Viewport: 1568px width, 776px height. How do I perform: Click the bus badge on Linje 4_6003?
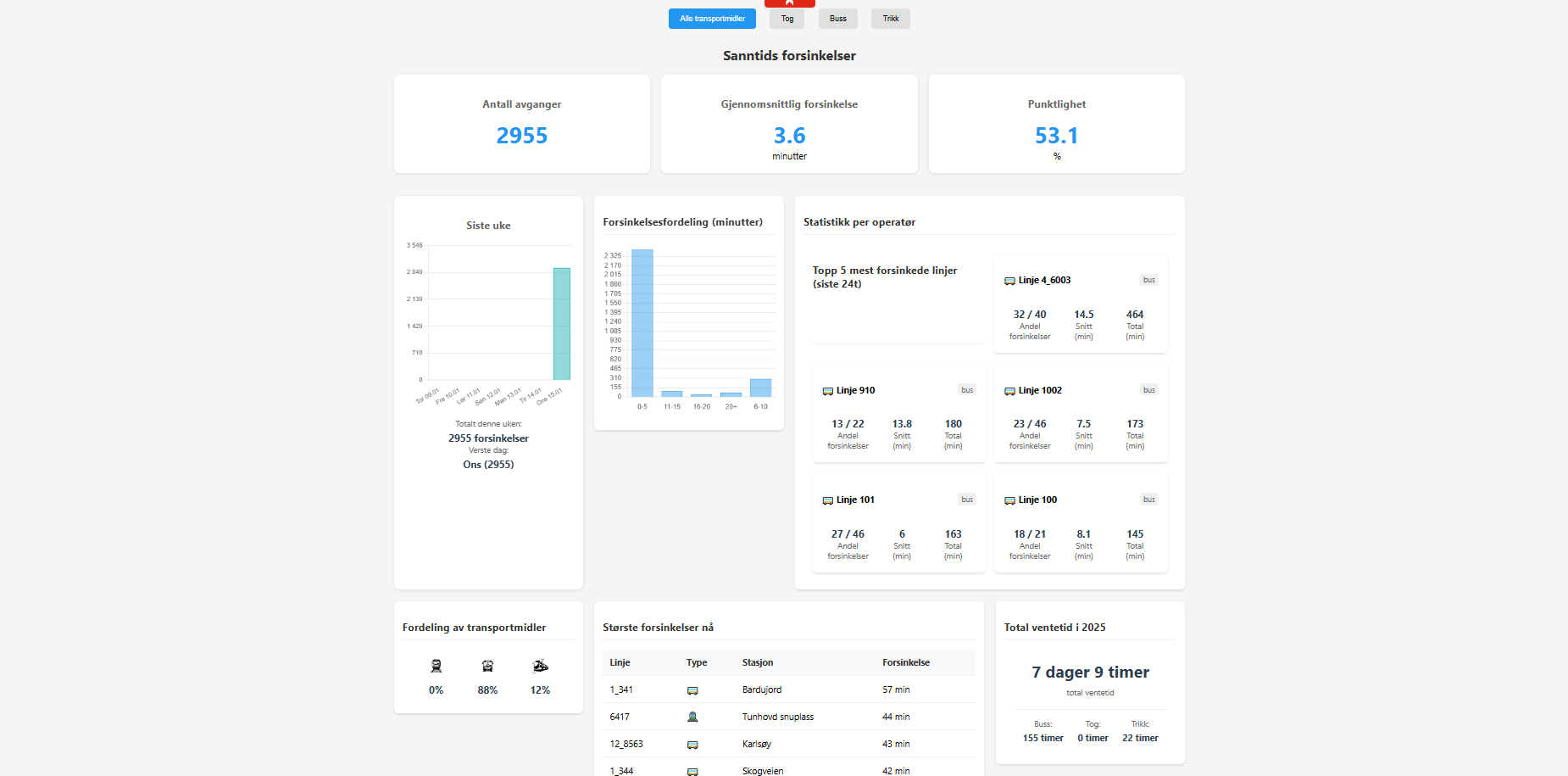pos(1149,279)
